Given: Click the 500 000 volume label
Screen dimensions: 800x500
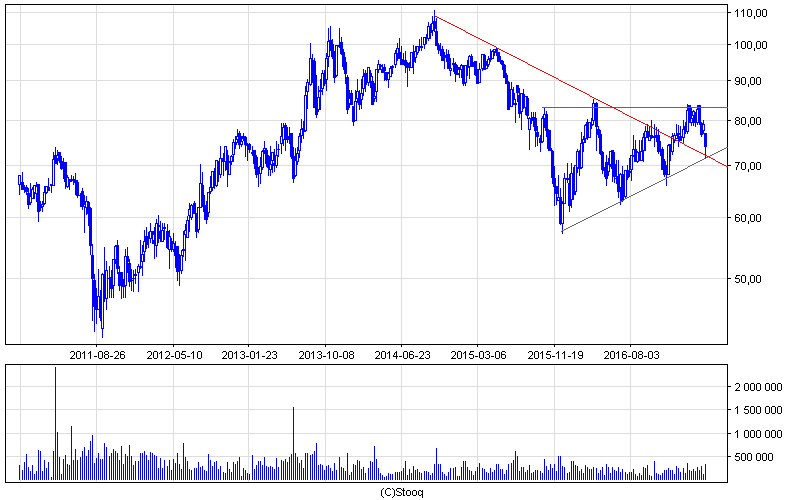Looking at the screenshot, I should tap(754, 457).
